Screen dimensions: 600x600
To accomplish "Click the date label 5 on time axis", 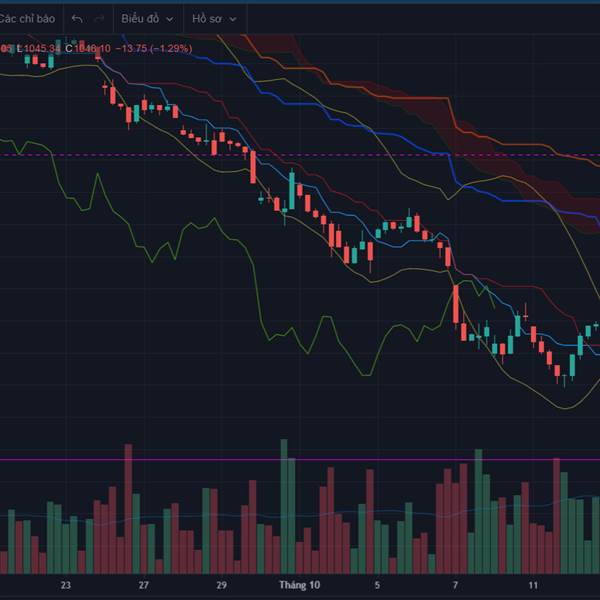I will click(377, 585).
